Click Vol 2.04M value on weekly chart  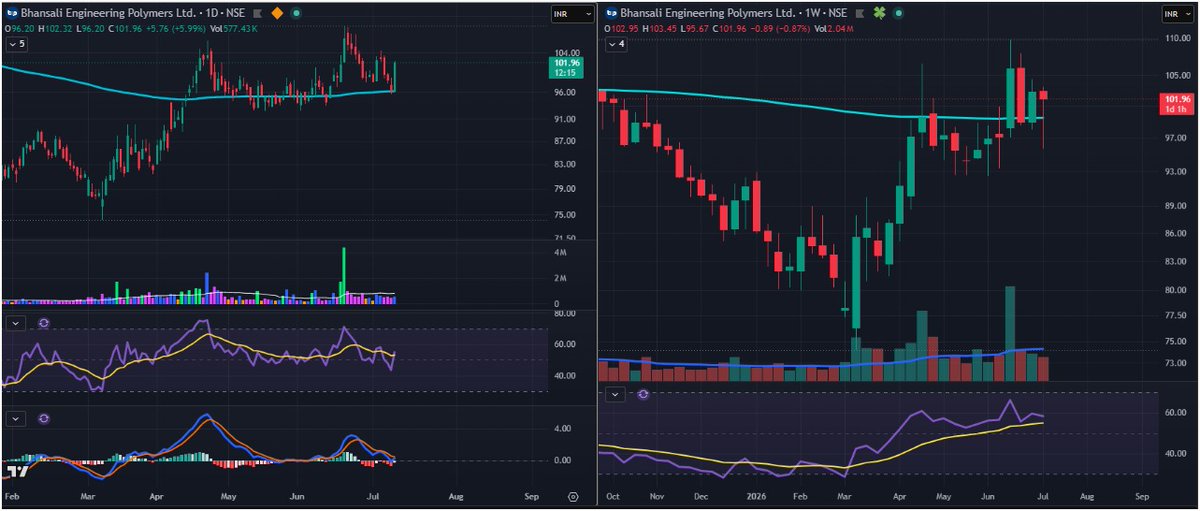pos(832,30)
